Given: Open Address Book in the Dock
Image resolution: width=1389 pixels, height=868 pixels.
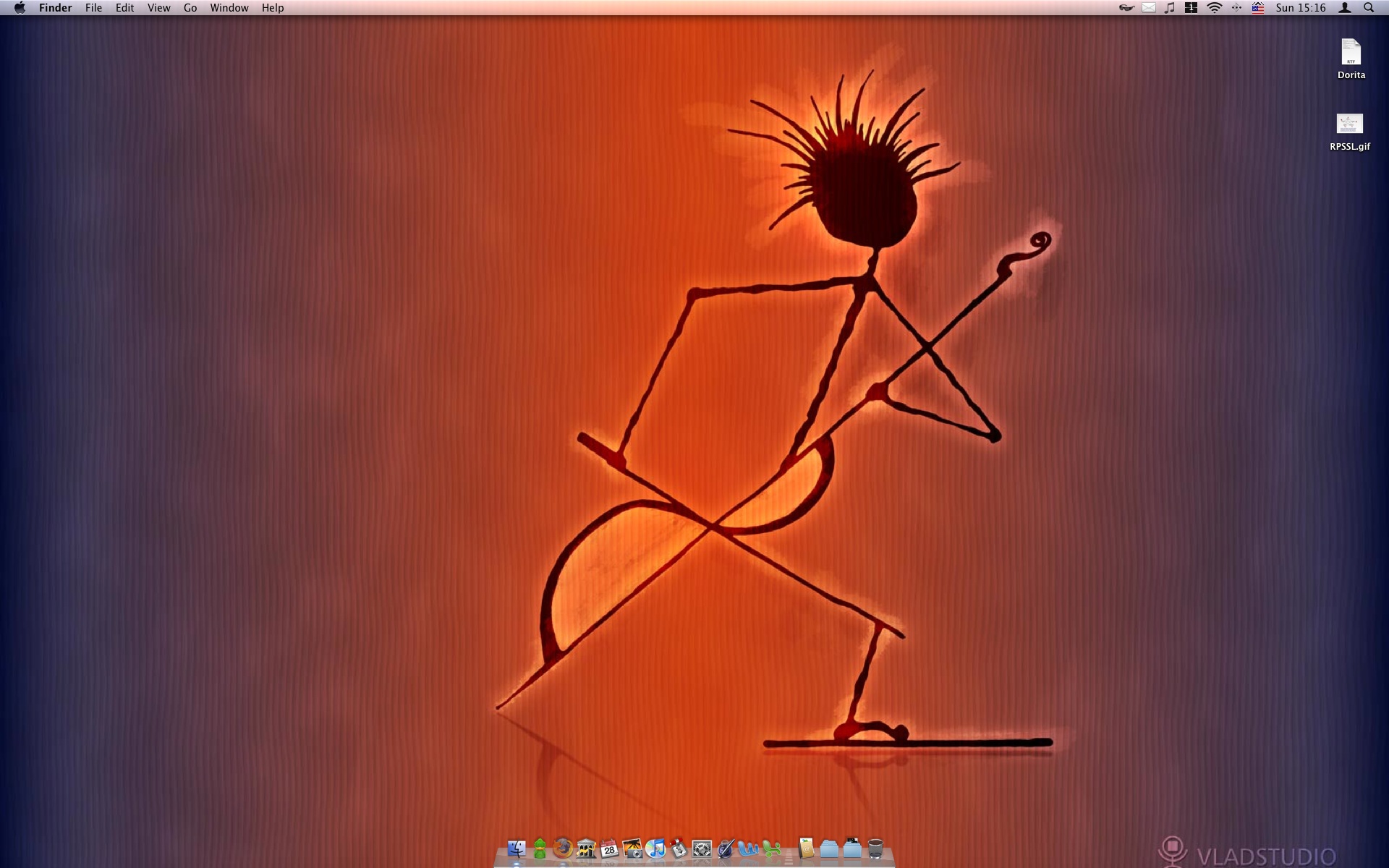Looking at the screenshot, I should [806, 848].
